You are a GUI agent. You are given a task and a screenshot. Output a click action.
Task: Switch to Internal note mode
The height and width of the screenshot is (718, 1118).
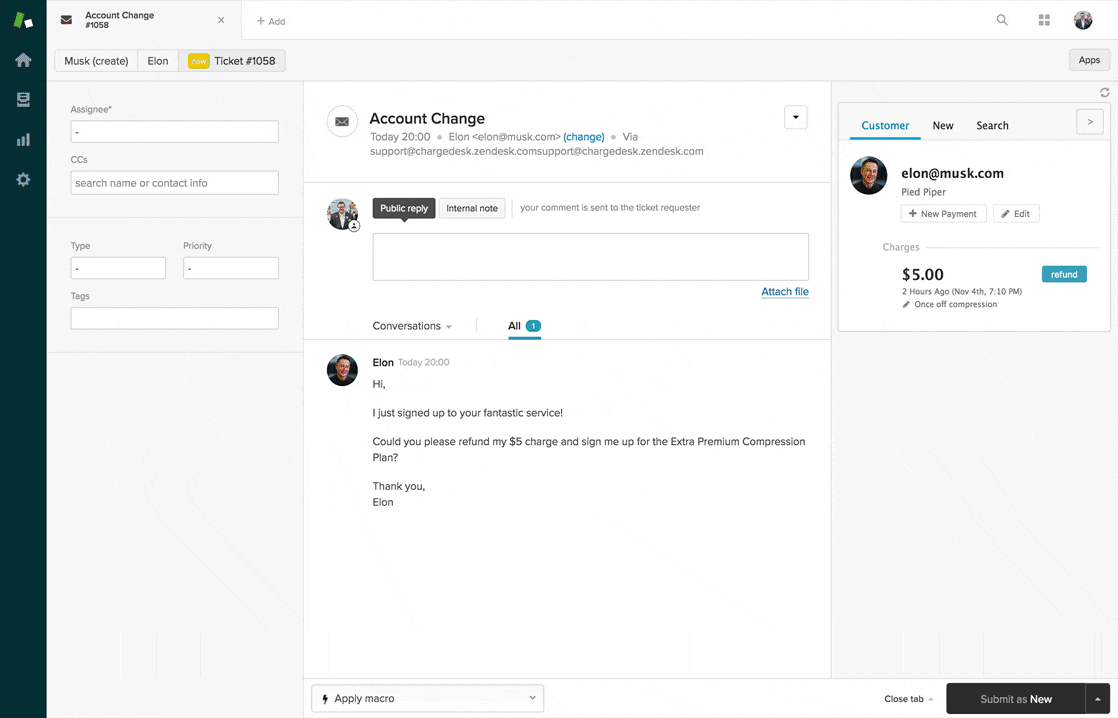pos(472,208)
